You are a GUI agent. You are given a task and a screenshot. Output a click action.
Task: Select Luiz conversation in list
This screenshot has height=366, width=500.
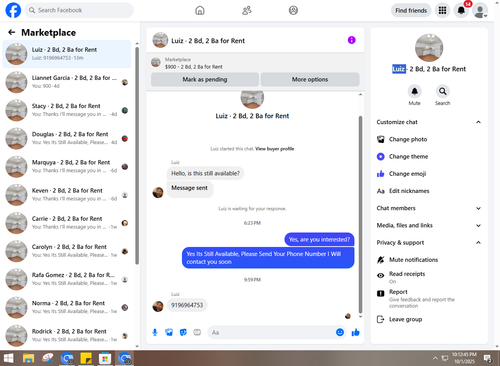pyautogui.click(x=67, y=54)
